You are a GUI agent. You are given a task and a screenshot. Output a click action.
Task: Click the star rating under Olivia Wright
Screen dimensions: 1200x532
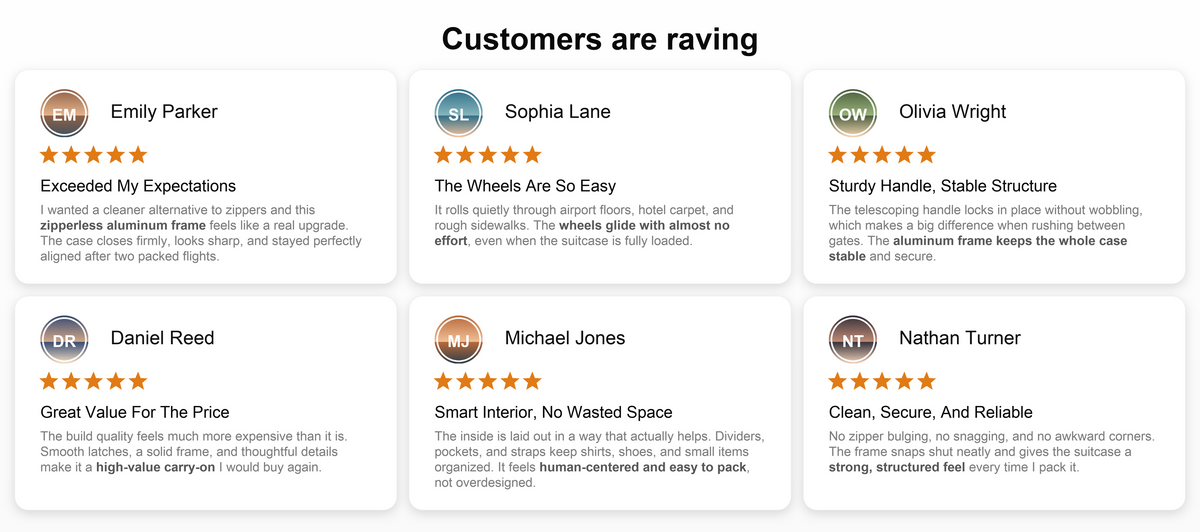coord(882,155)
